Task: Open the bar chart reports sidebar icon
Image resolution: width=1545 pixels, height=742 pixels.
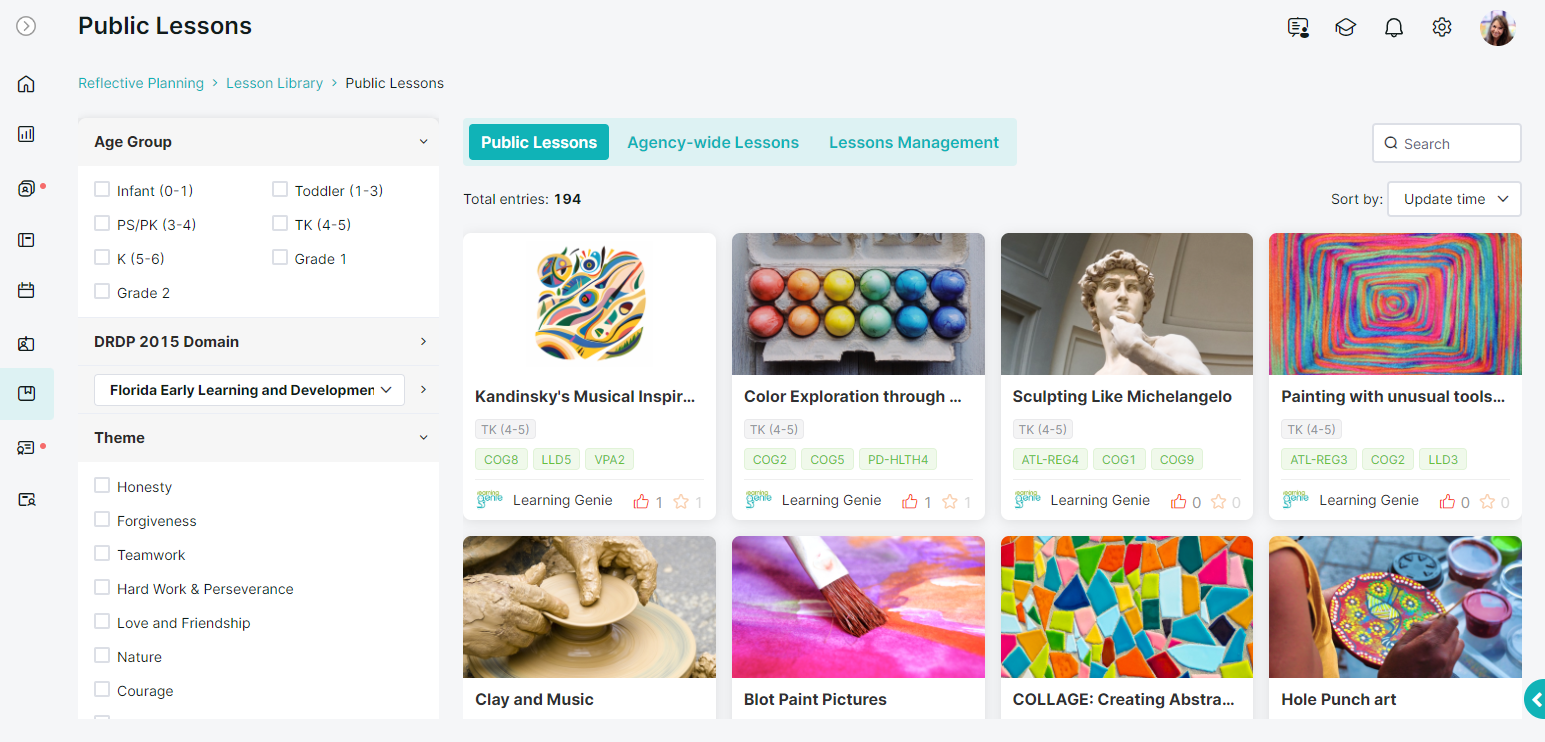Action: click(26, 134)
